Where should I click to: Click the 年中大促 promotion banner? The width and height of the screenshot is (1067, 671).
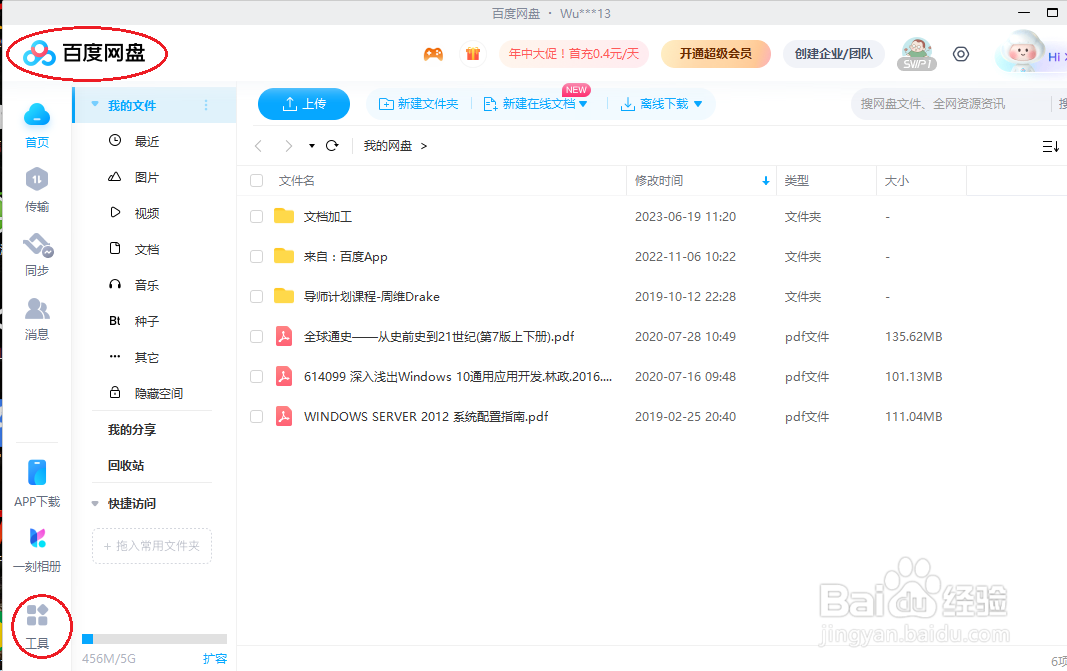[574, 54]
